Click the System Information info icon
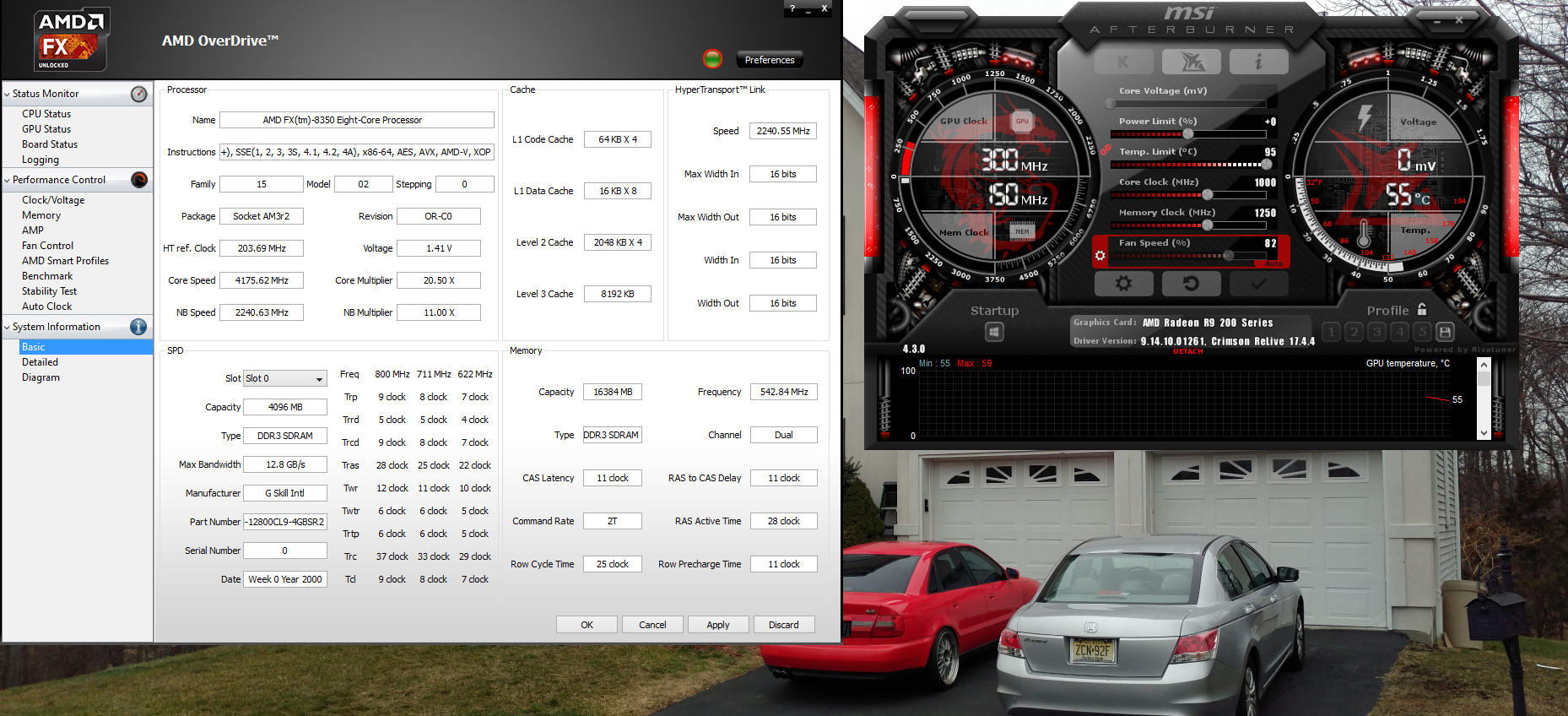The height and width of the screenshot is (716, 1568). click(139, 327)
